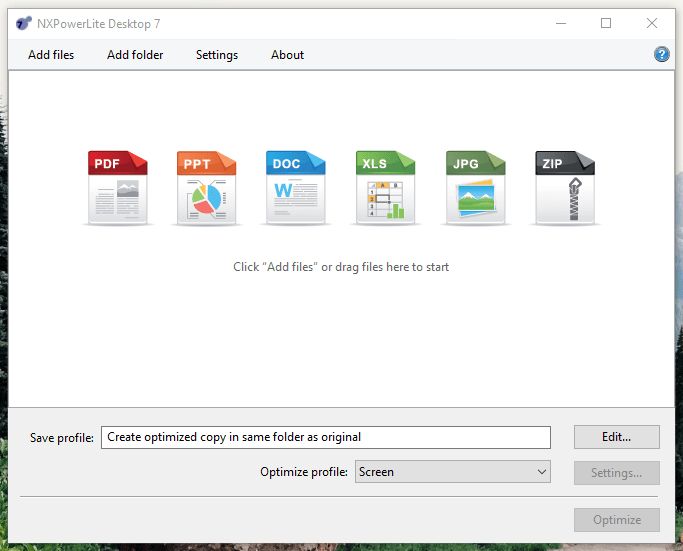
Task: Click the Edit... button for save profile
Action: (617, 437)
